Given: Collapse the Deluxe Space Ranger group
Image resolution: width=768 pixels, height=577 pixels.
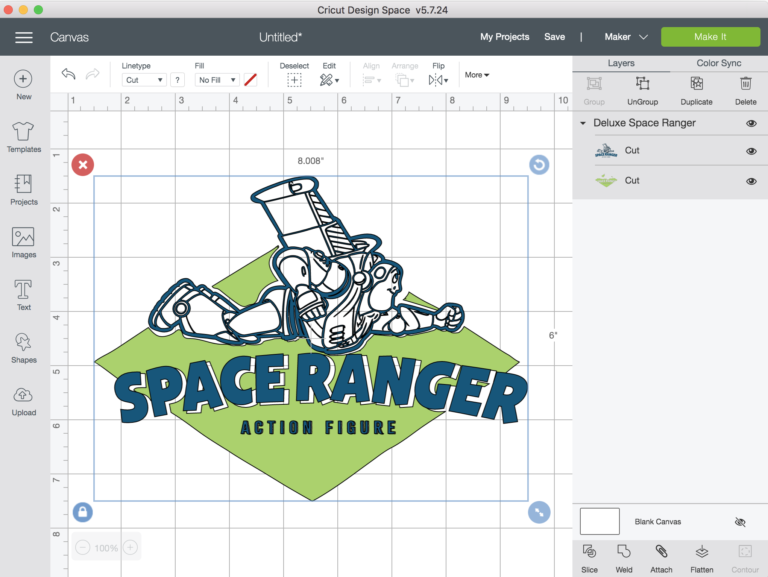Looking at the screenshot, I should coord(583,123).
